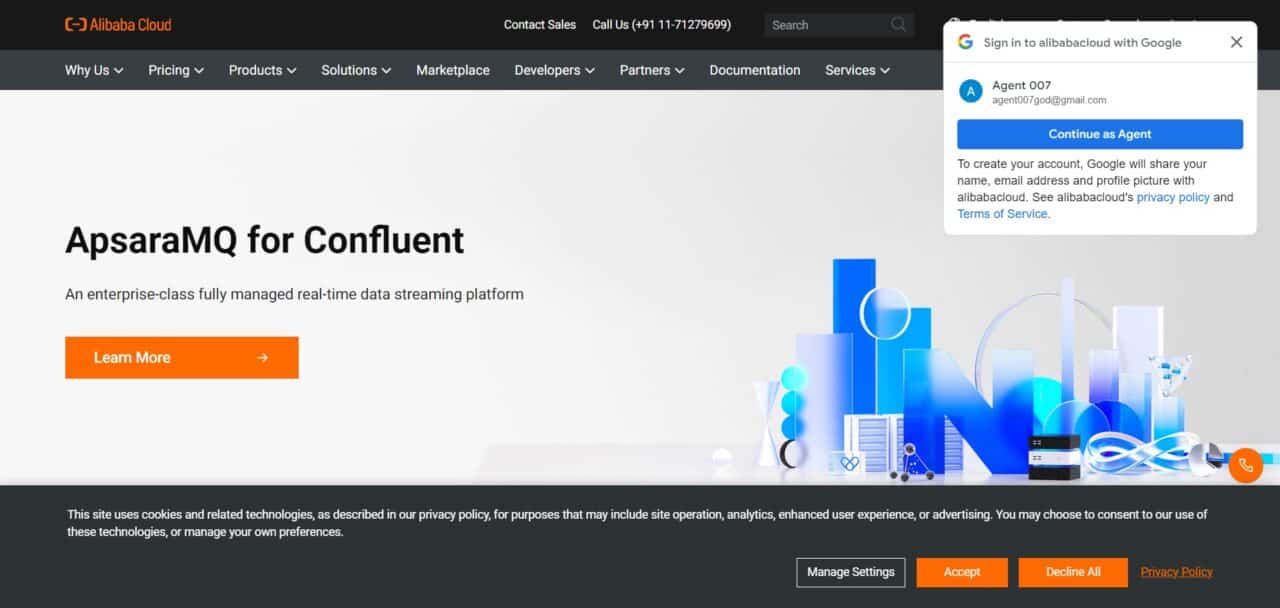Screen dimensions: 1280x608
Task: Focus the Search input field
Action: pyautogui.click(x=826, y=25)
